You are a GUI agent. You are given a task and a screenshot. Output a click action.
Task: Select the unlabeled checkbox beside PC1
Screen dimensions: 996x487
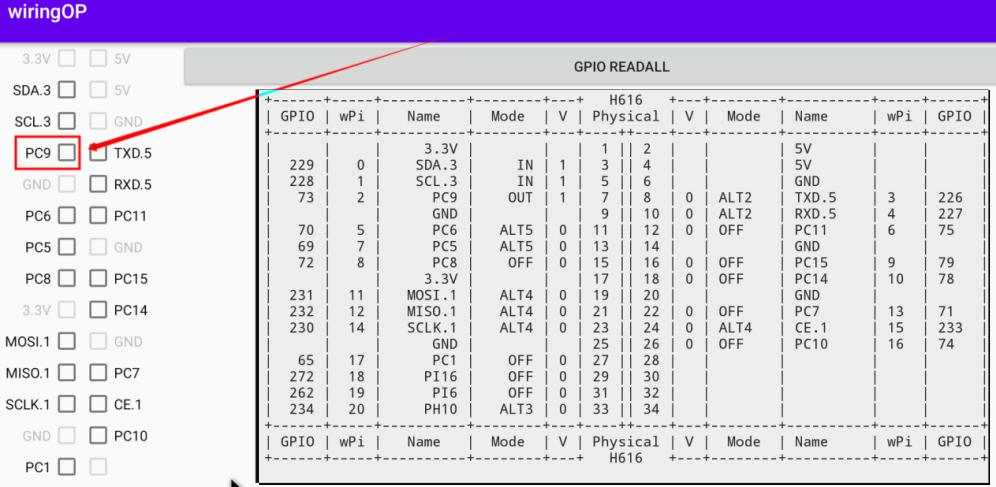pos(98,467)
